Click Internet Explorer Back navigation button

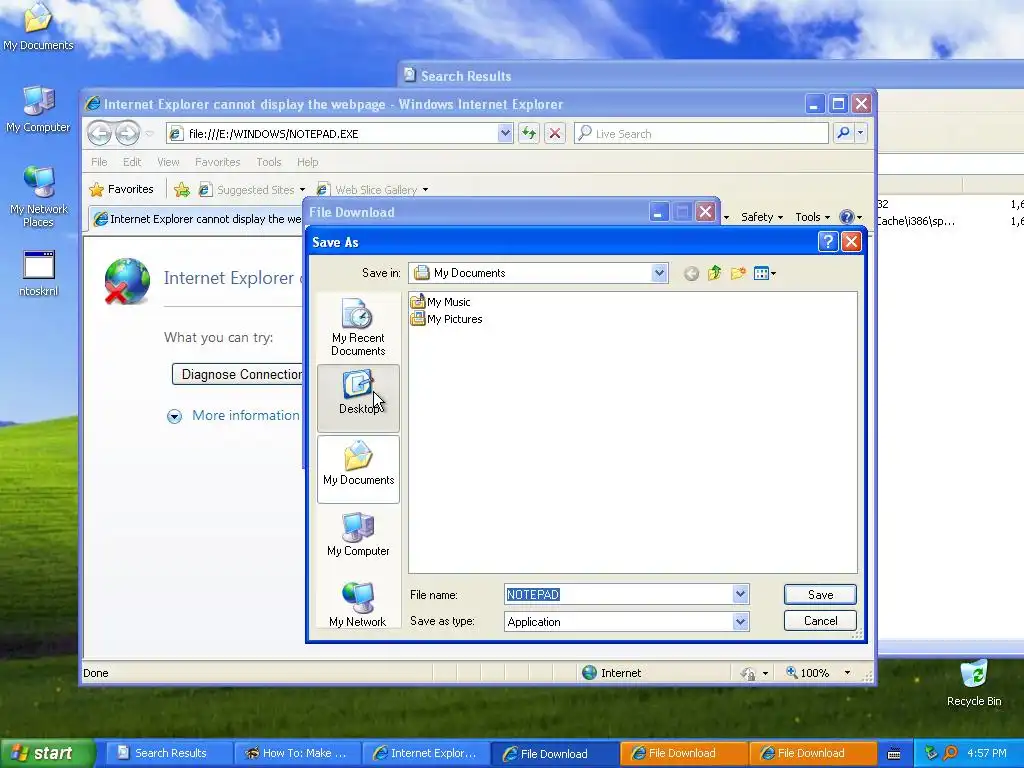click(x=100, y=133)
